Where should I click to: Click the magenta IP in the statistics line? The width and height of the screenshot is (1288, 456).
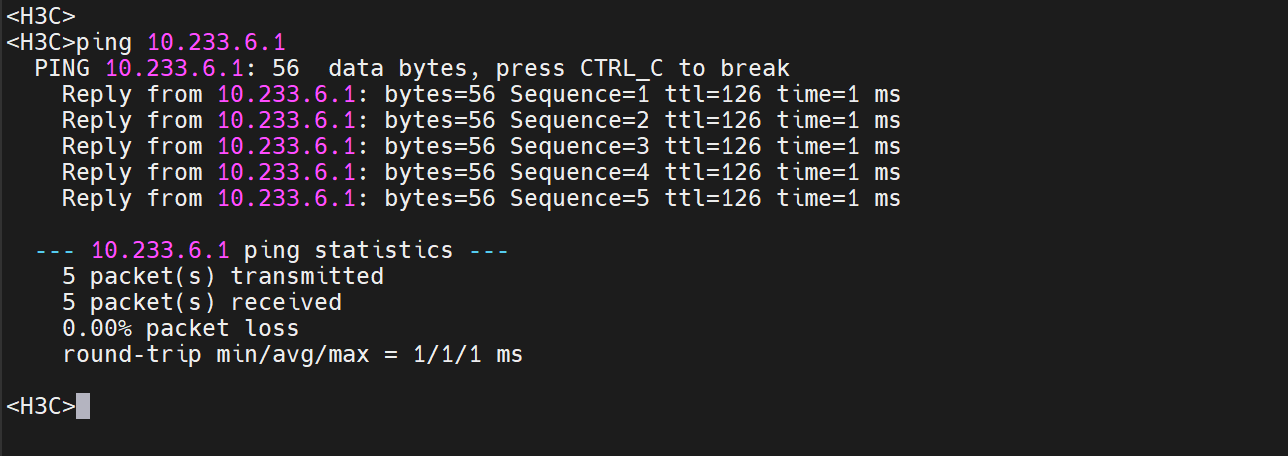(160, 250)
